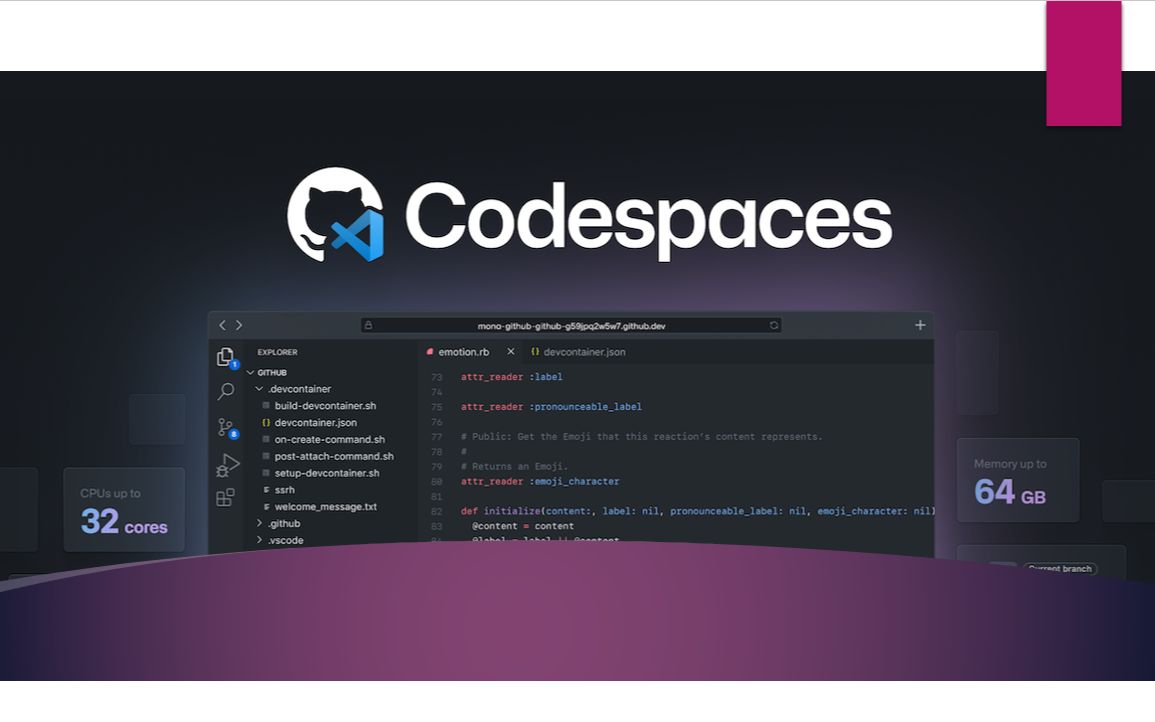Open Run and Debug icon in activity bar
The height and width of the screenshot is (722, 1155).
pyautogui.click(x=227, y=466)
